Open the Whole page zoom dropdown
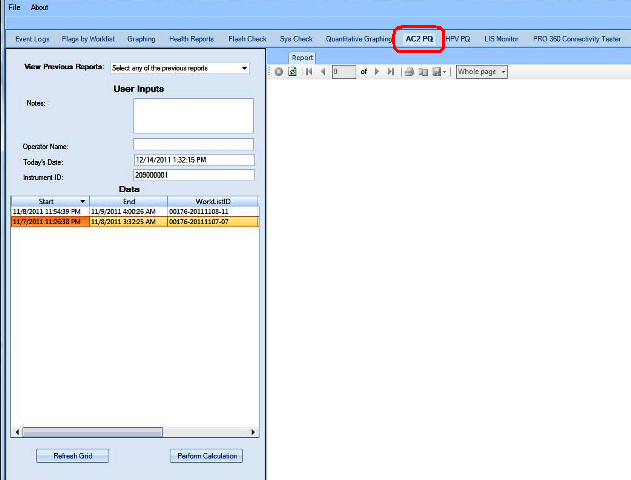631x480 pixels. 481,72
